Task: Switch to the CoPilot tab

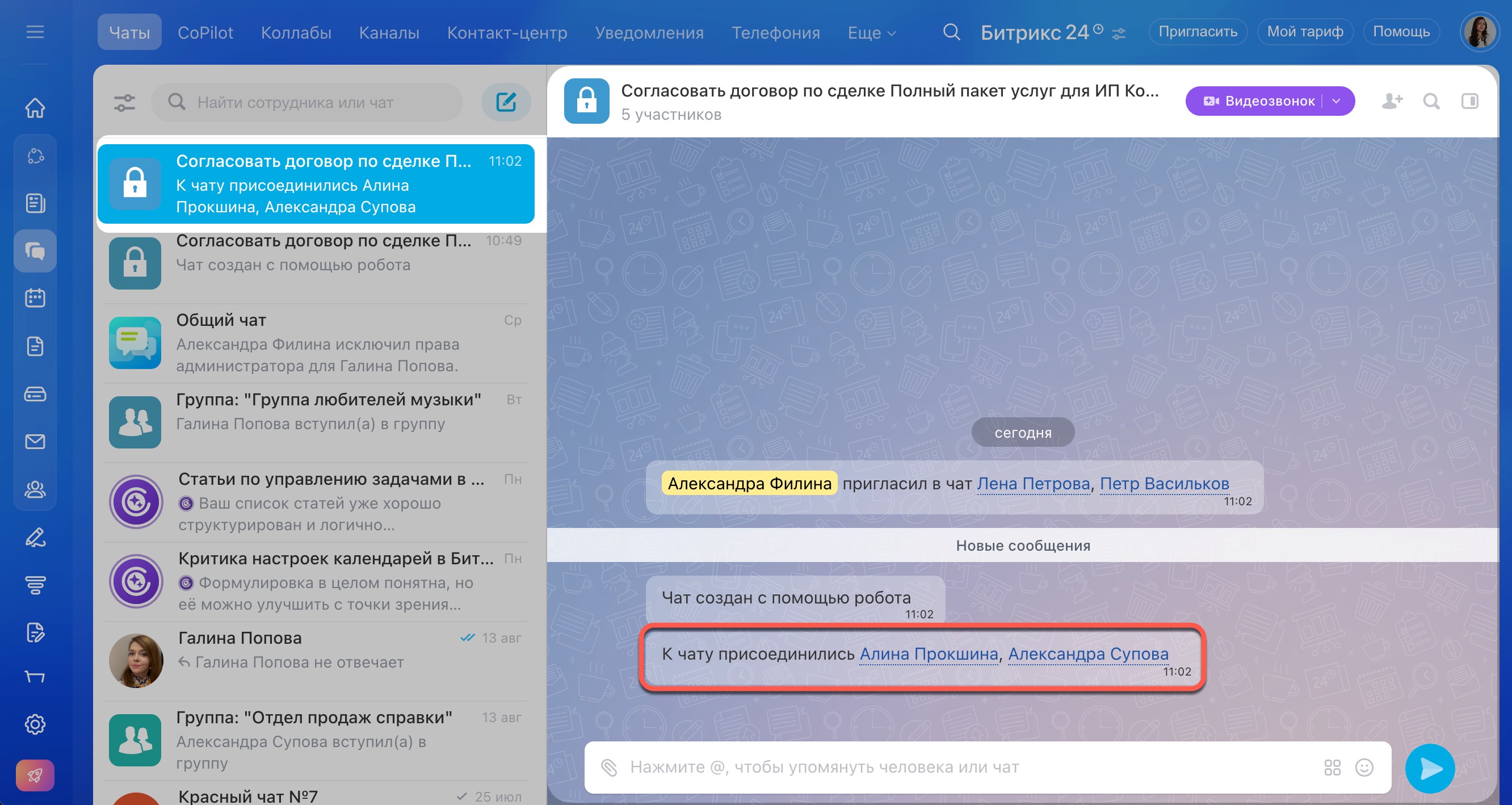Action: click(205, 33)
